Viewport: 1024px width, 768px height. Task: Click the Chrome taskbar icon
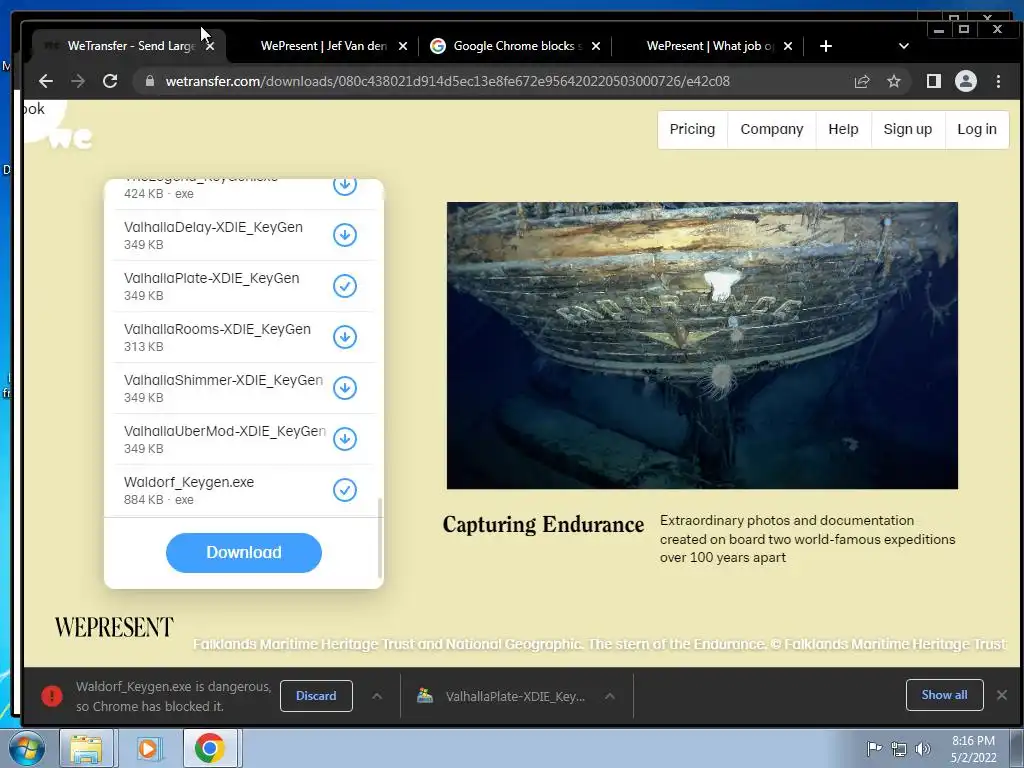click(209, 748)
